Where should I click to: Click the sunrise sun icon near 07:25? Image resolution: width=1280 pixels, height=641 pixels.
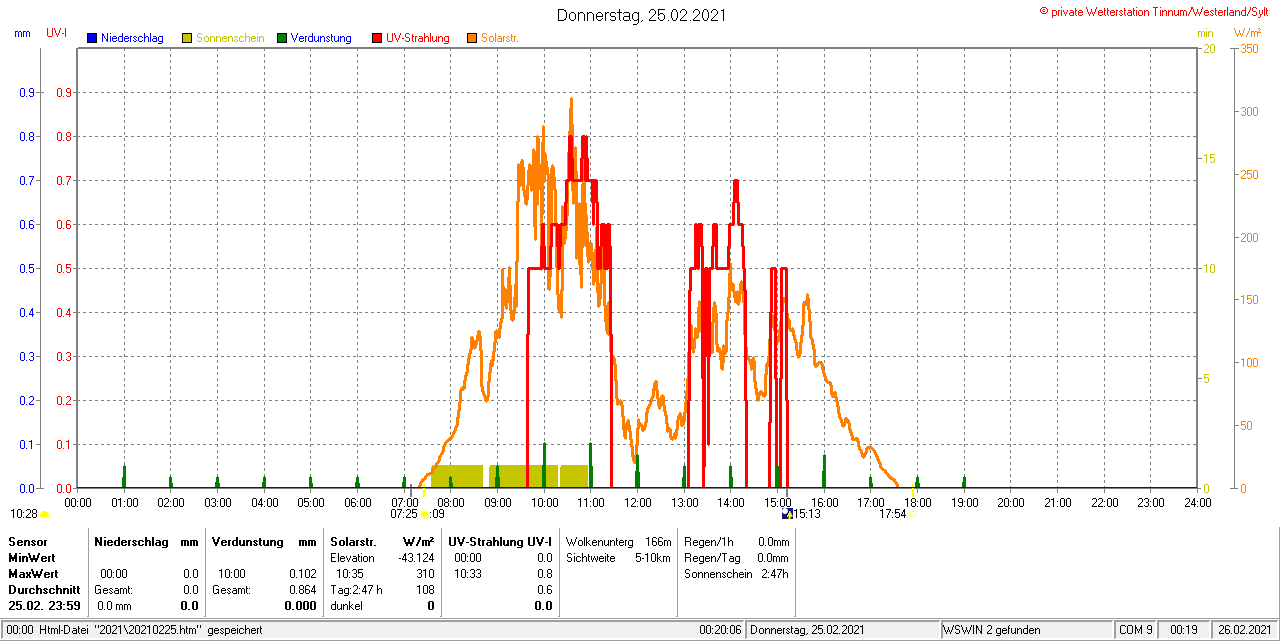coord(424,514)
